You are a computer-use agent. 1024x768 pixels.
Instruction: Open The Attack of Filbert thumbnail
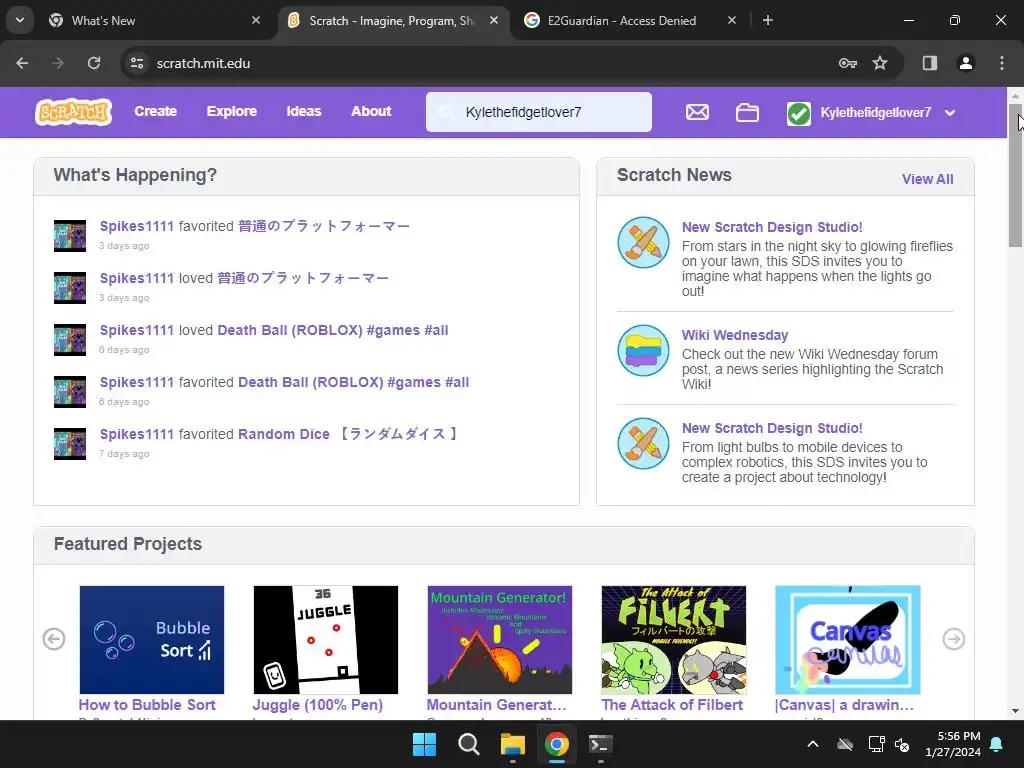pos(673,639)
